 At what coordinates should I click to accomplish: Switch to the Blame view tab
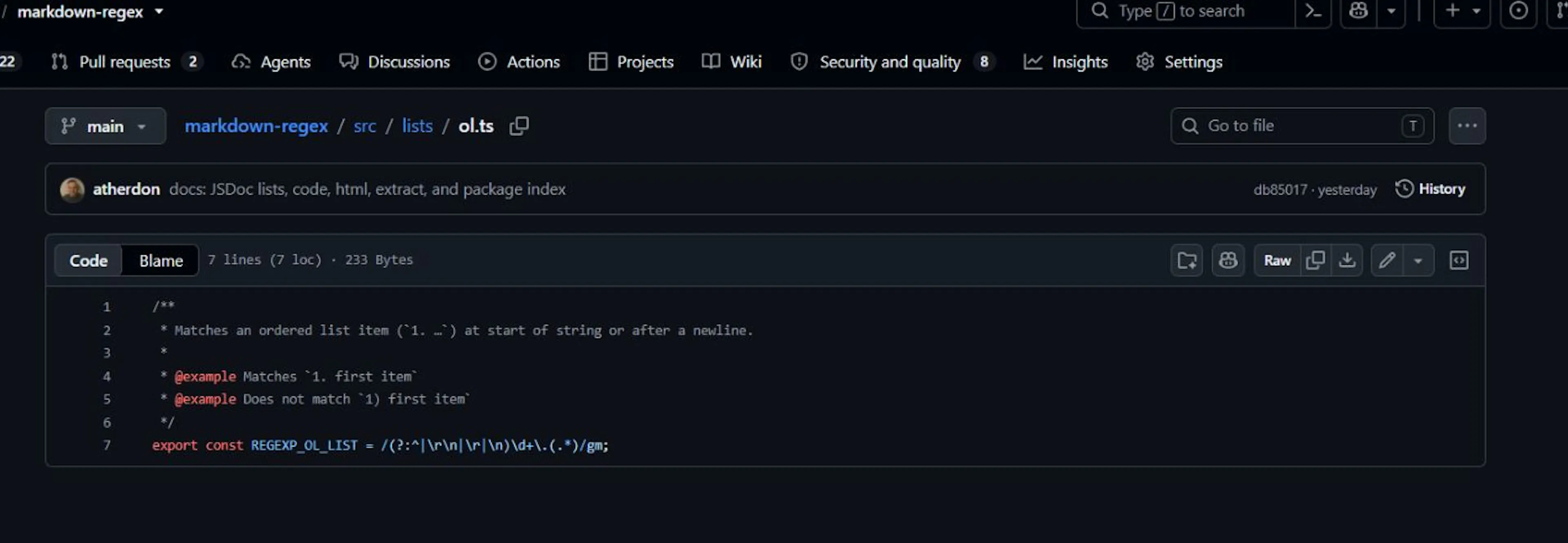161,260
